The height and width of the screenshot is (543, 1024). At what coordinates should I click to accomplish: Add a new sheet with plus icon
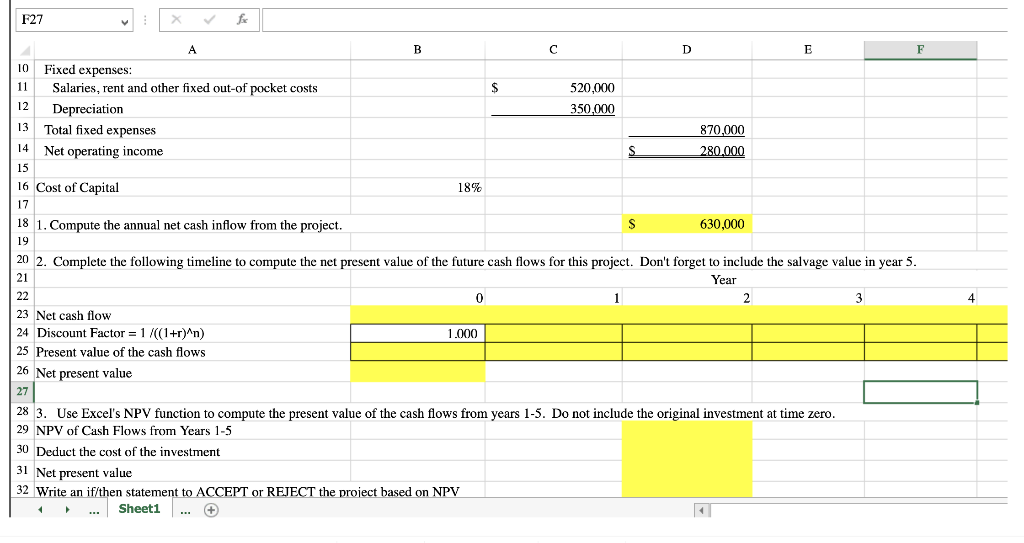tap(211, 510)
